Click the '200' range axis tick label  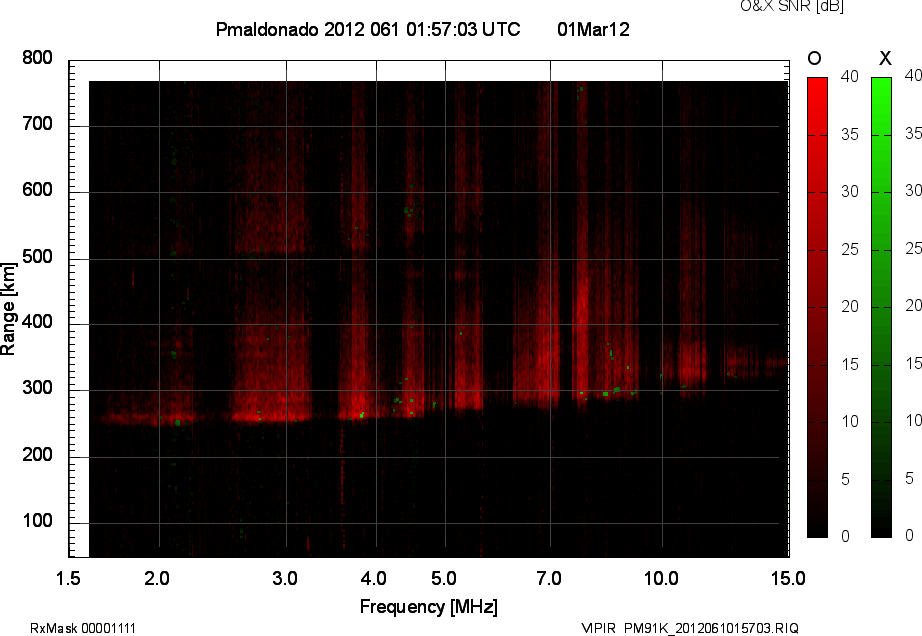pos(38,455)
